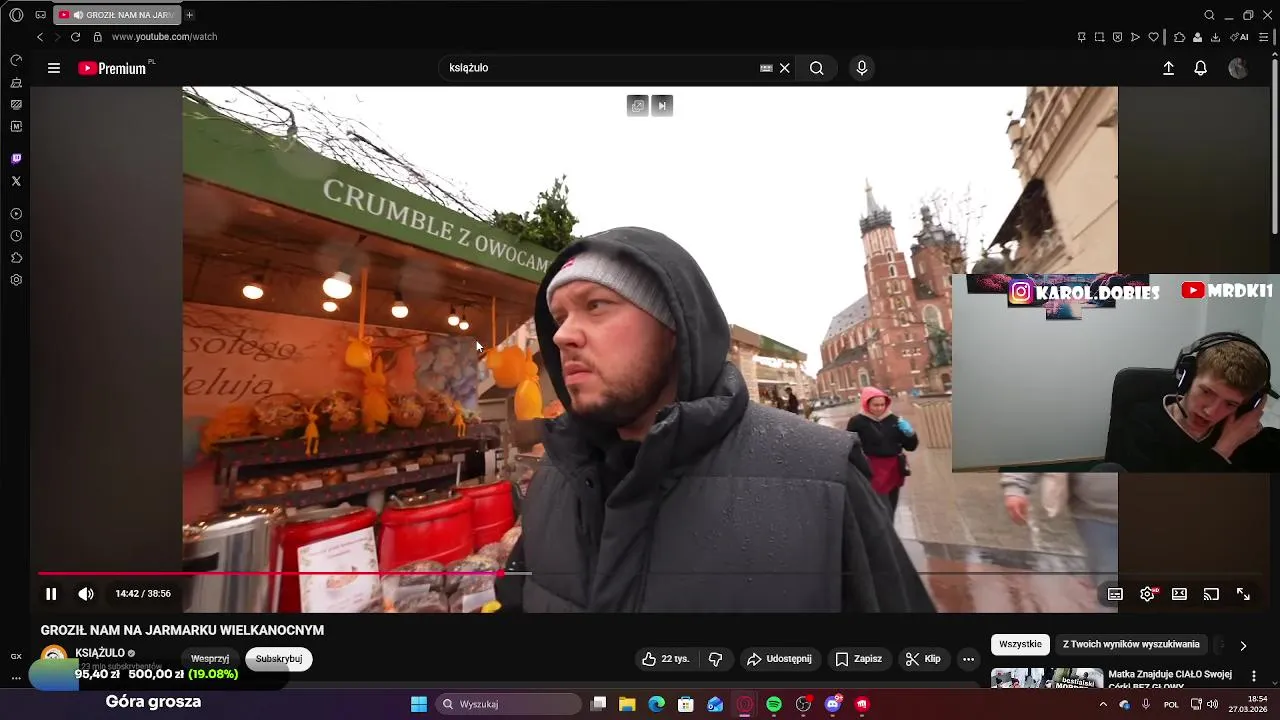Open the YouTube guide hamburger menu
The image size is (1280, 720).
[x=54, y=68]
